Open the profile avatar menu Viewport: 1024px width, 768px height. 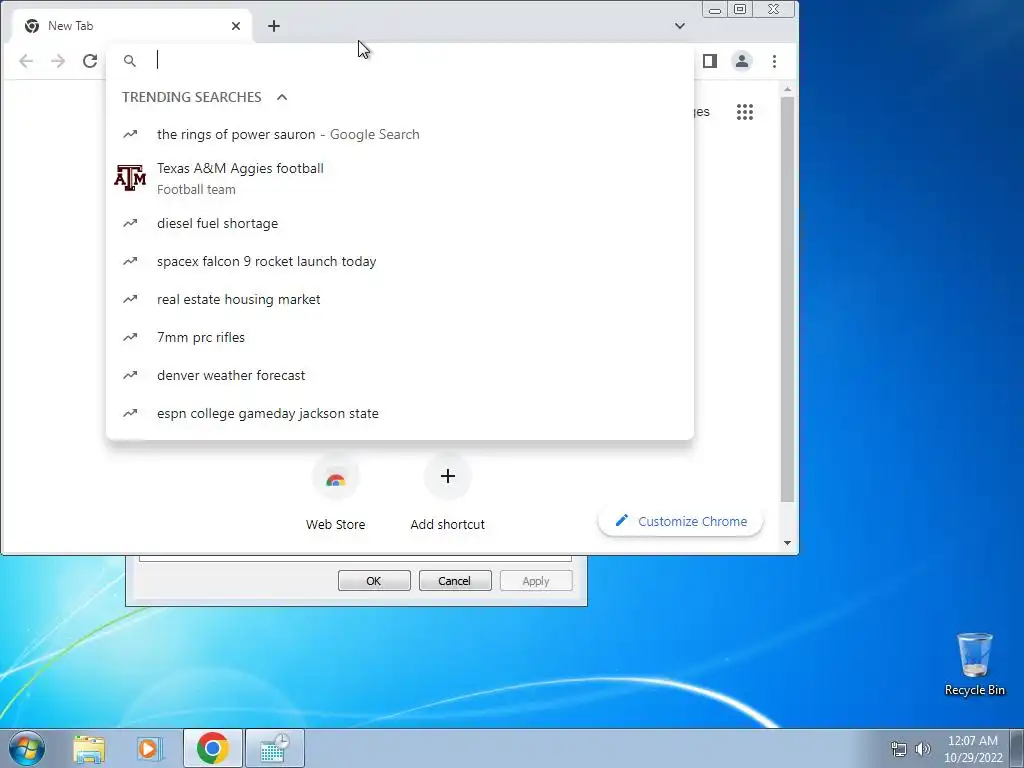click(742, 61)
